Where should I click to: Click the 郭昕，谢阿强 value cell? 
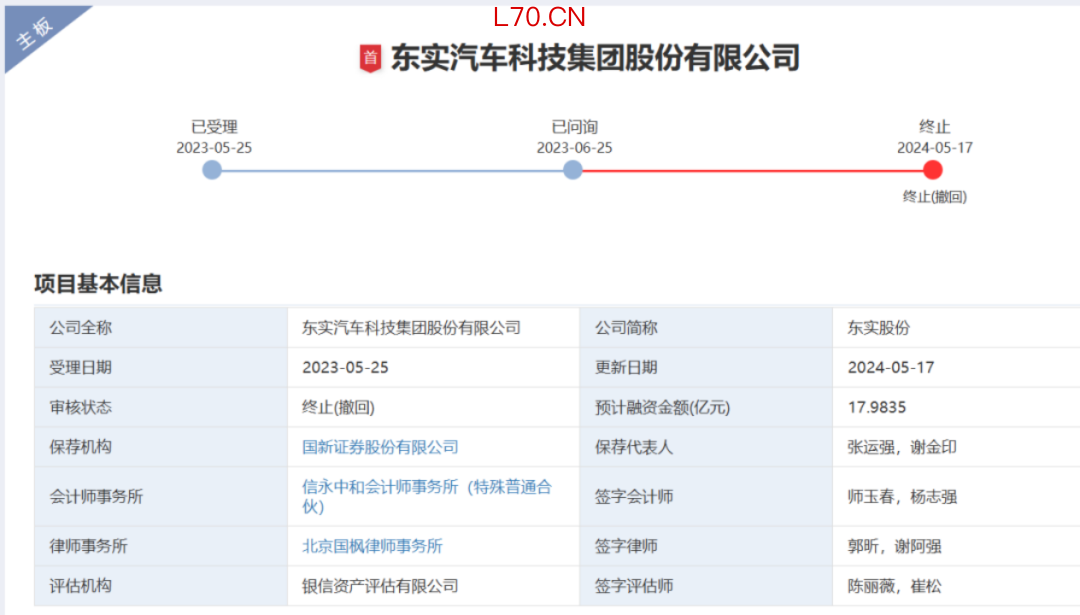[x=957, y=547]
